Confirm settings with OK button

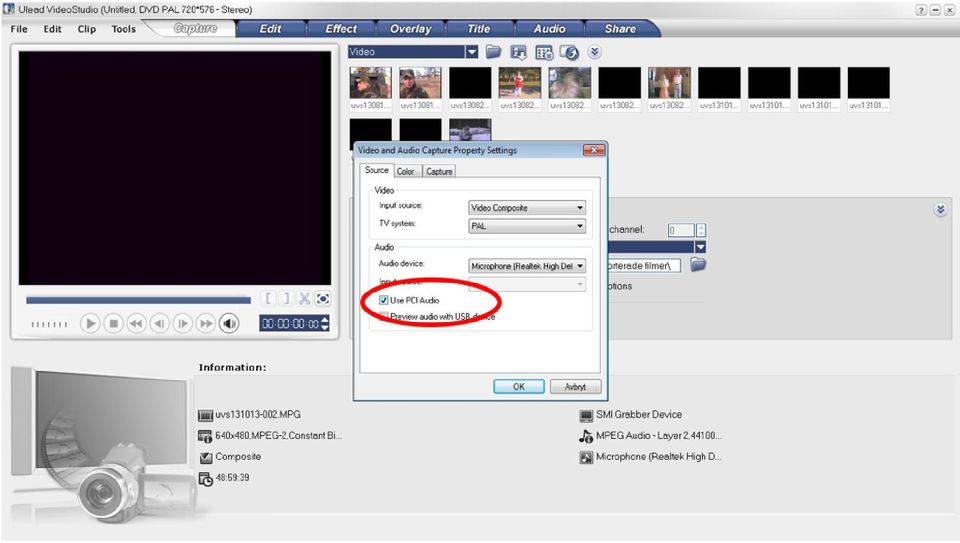(519, 387)
